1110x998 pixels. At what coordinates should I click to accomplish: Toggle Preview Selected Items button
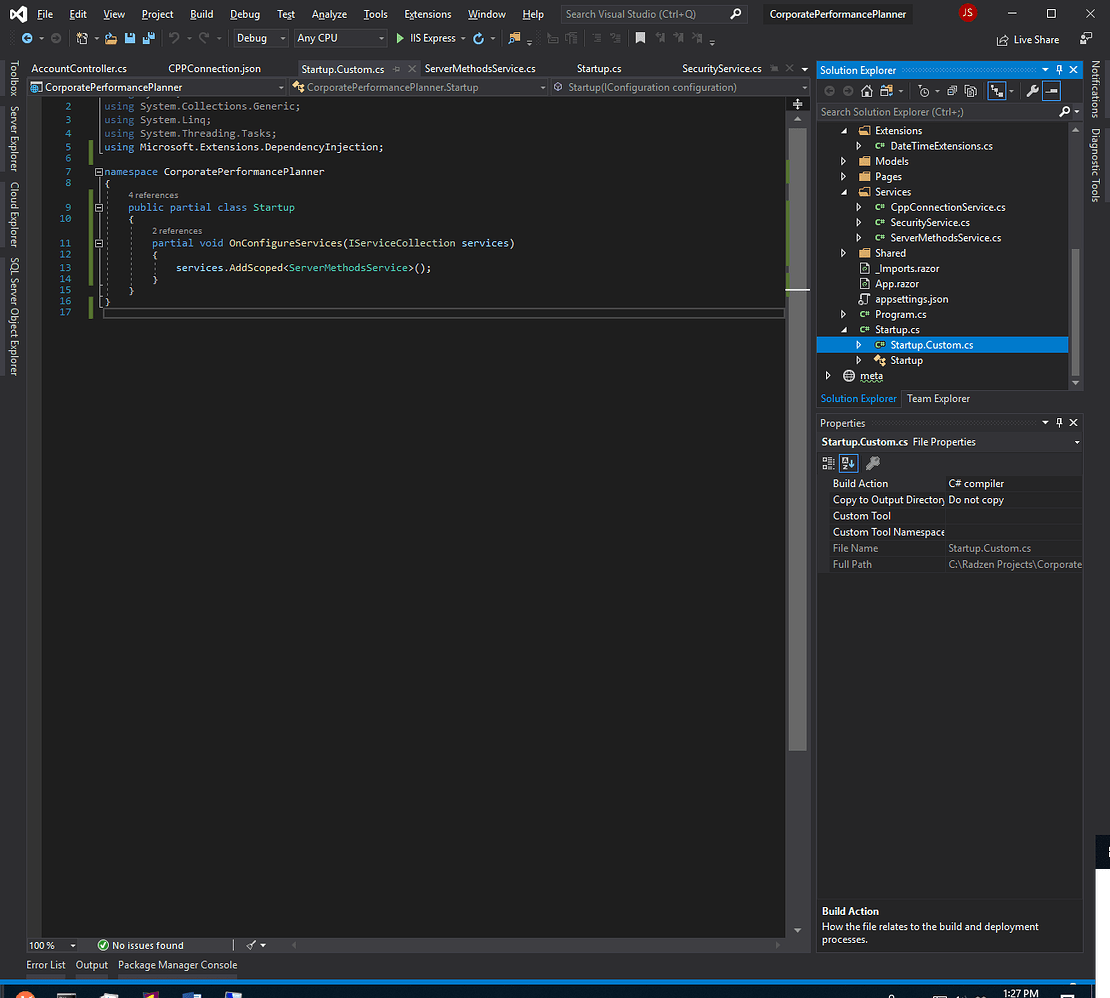[x=1051, y=91]
